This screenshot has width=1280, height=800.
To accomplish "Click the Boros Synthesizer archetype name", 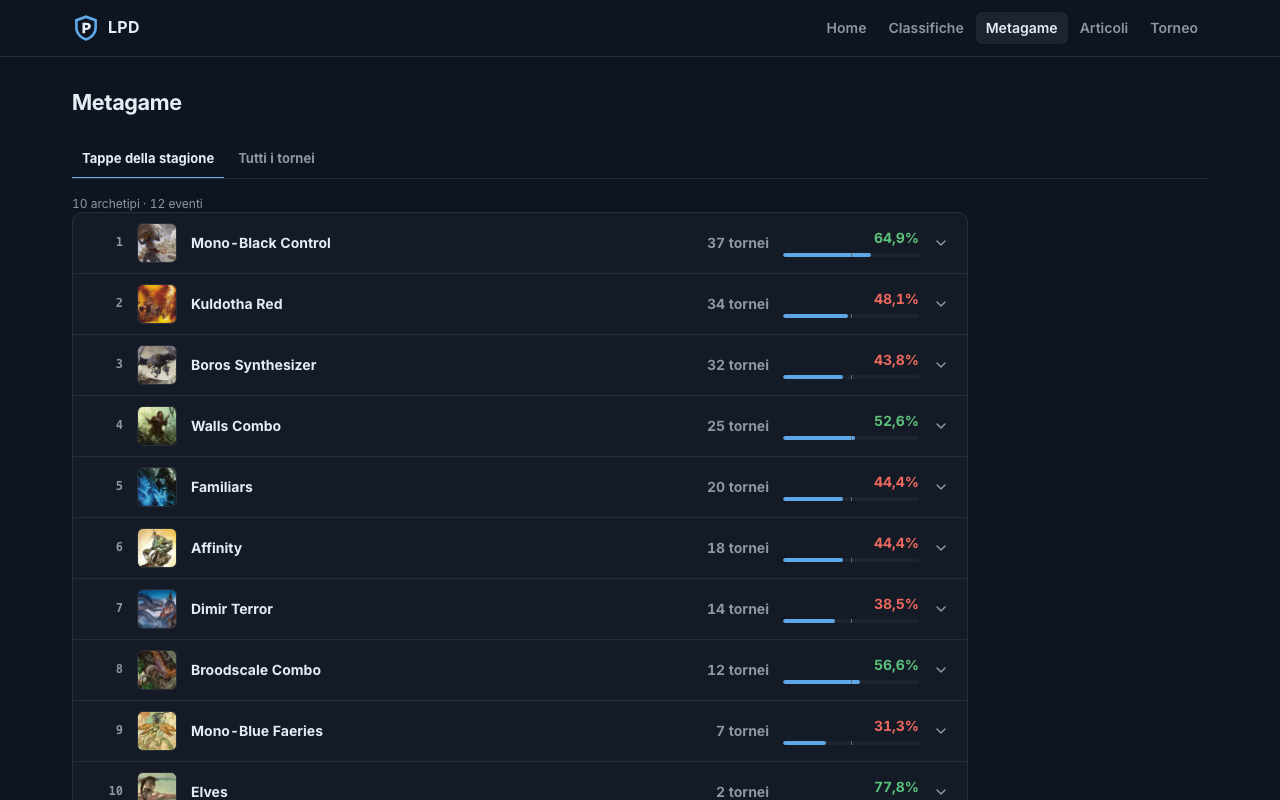I will pos(254,365).
